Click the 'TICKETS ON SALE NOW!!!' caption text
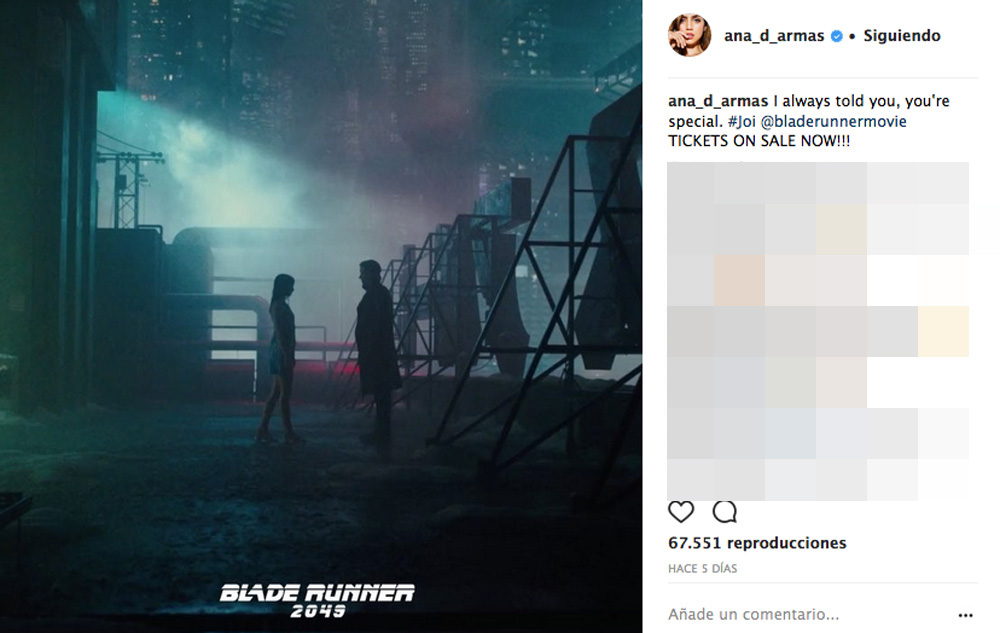 click(x=759, y=141)
